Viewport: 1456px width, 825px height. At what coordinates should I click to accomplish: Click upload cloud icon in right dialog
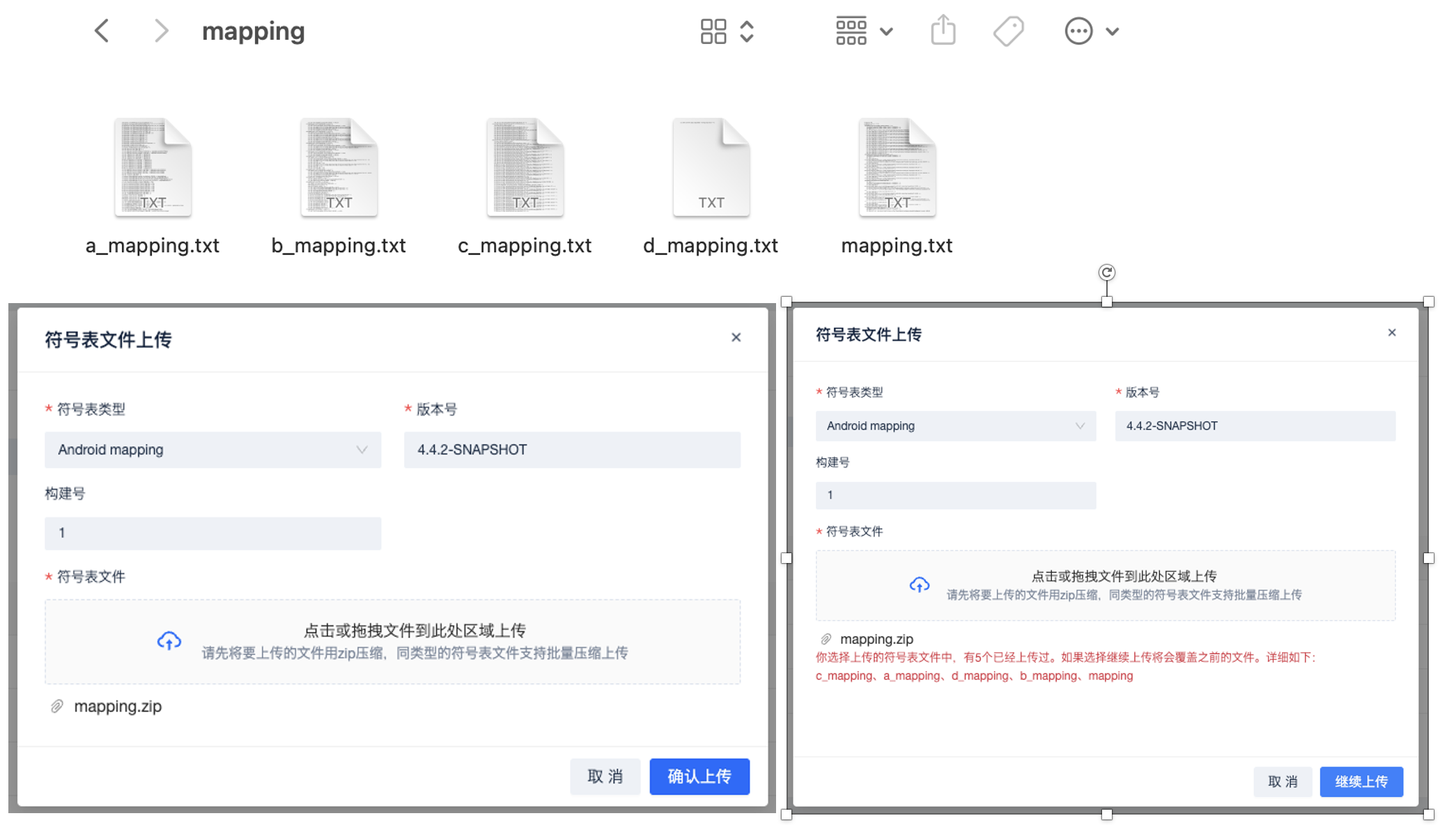[x=920, y=585]
